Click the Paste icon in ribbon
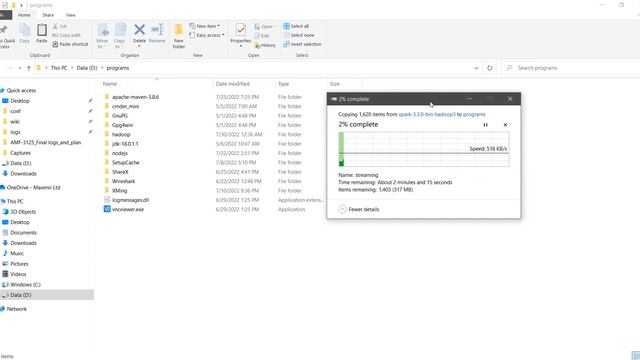 (x=42, y=31)
